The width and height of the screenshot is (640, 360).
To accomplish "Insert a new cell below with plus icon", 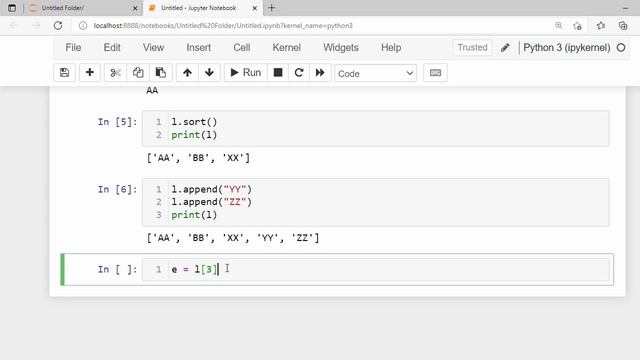I will pyautogui.click(x=89, y=73).
